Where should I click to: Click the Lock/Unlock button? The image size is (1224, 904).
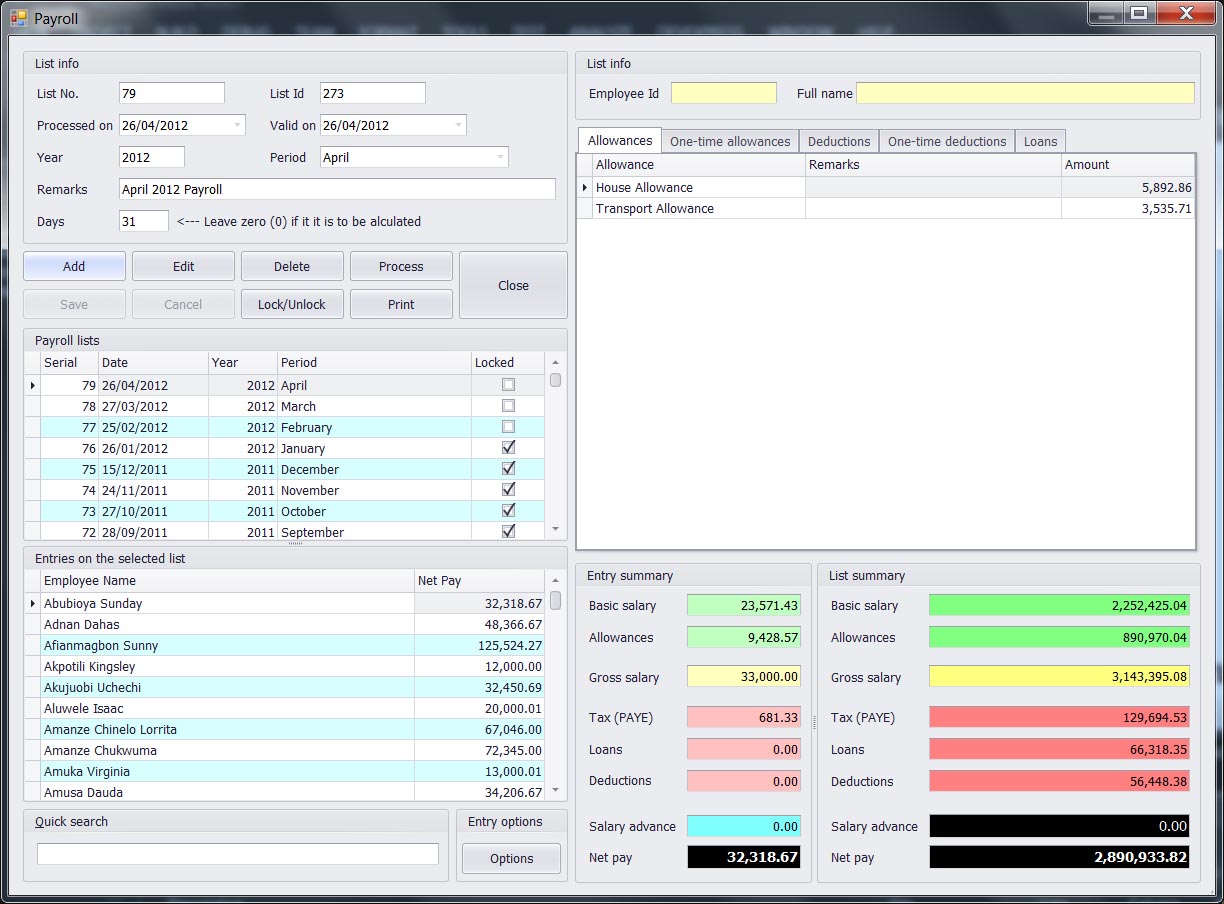(x=292, y=304)
